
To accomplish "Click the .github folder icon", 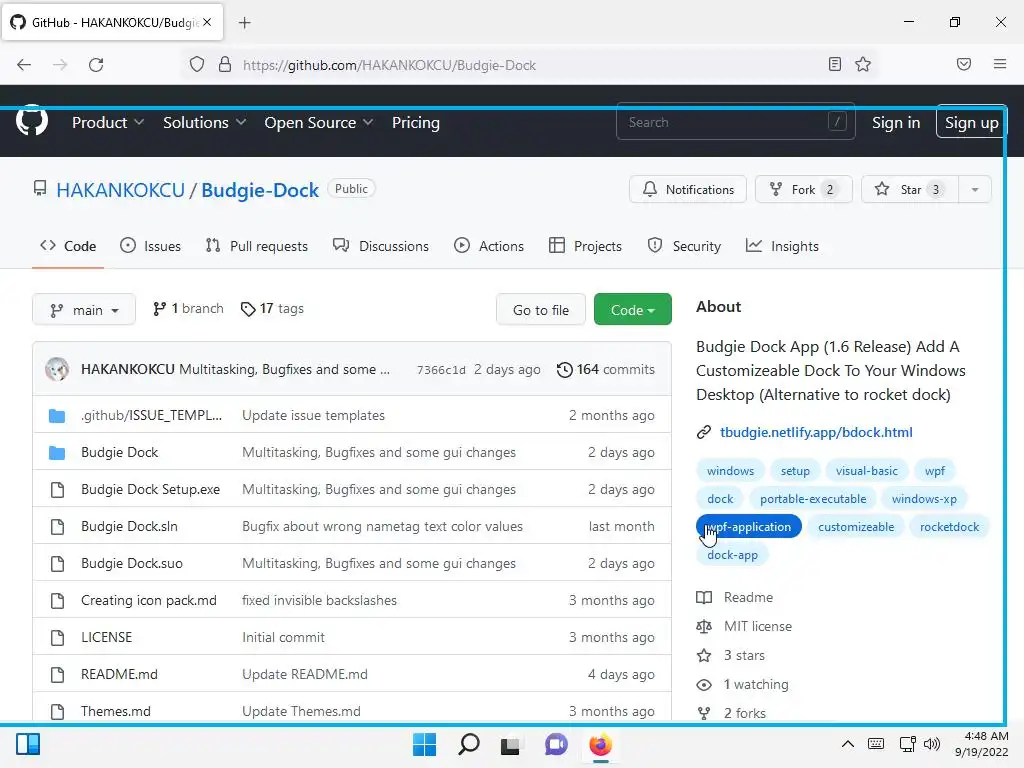I will pyautogui.click(x=57, y=416).
